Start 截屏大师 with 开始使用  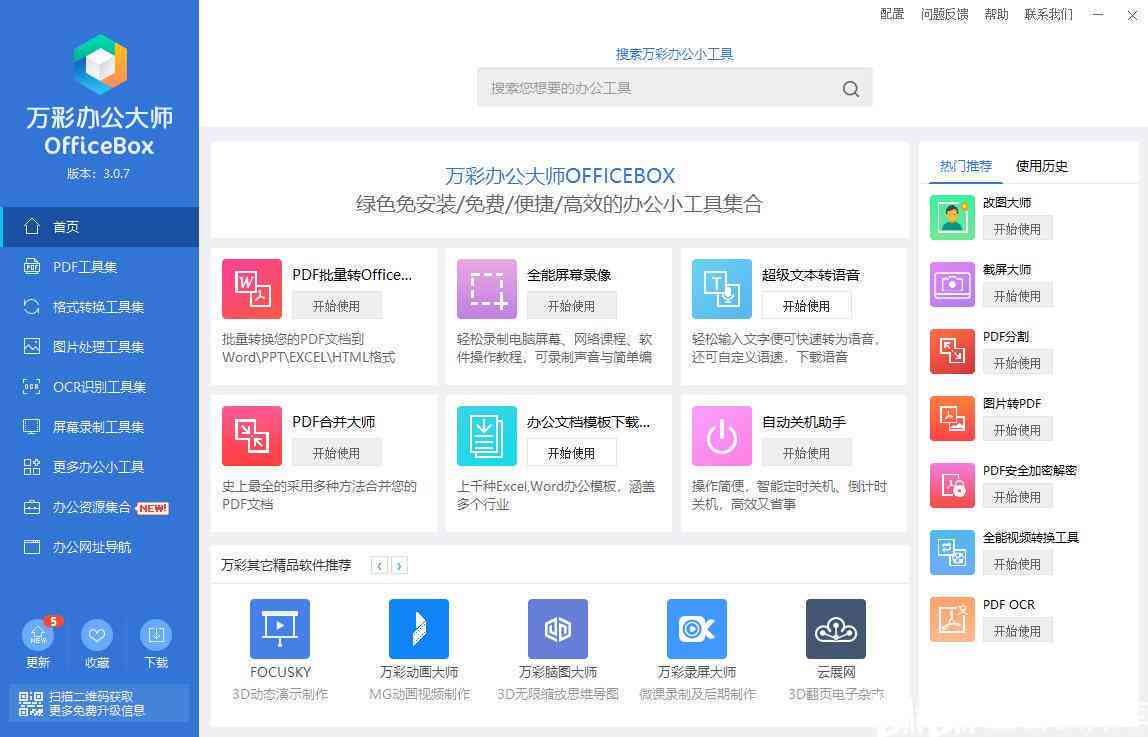[1018, 296]
